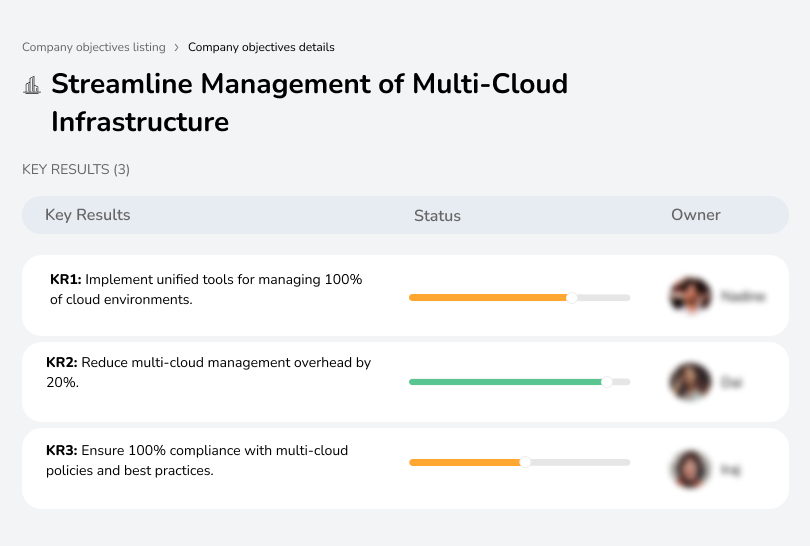Image resolution: width=810 pixels, height=546 pixels.
Task: Click KR3 orange progress slider handle
Action: pos(525,462)
